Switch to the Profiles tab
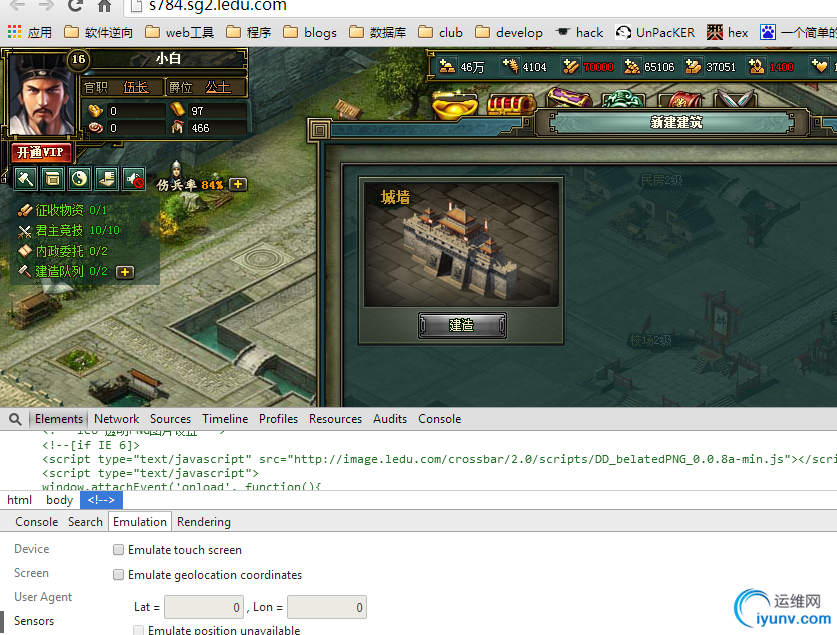 (x=278, y=419)
